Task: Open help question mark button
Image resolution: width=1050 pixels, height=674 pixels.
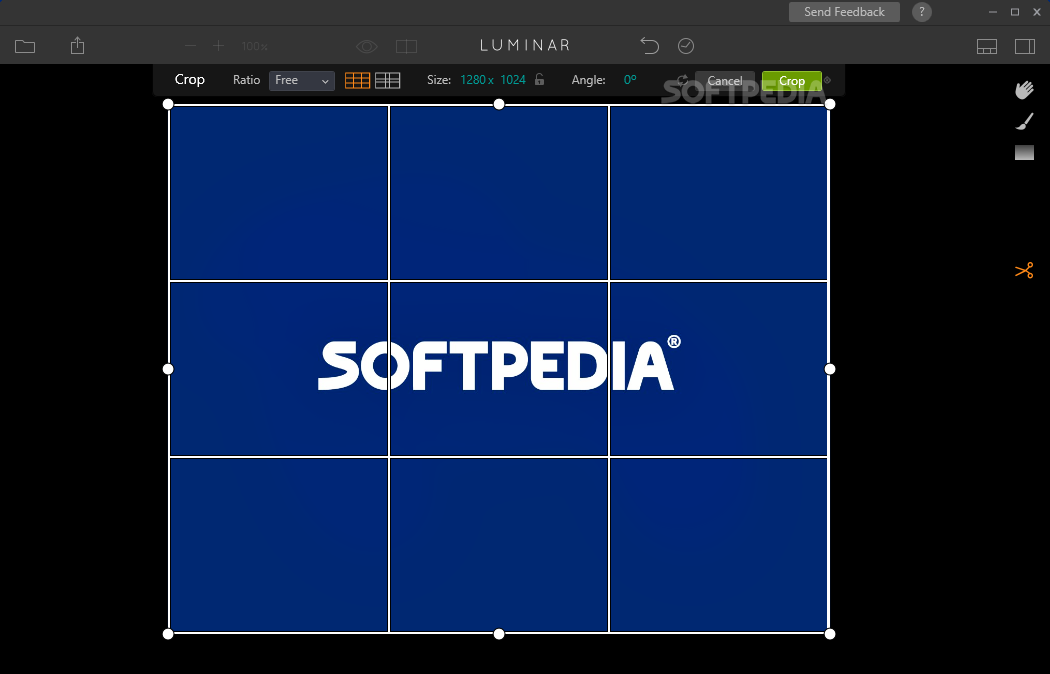Action: 922,12
